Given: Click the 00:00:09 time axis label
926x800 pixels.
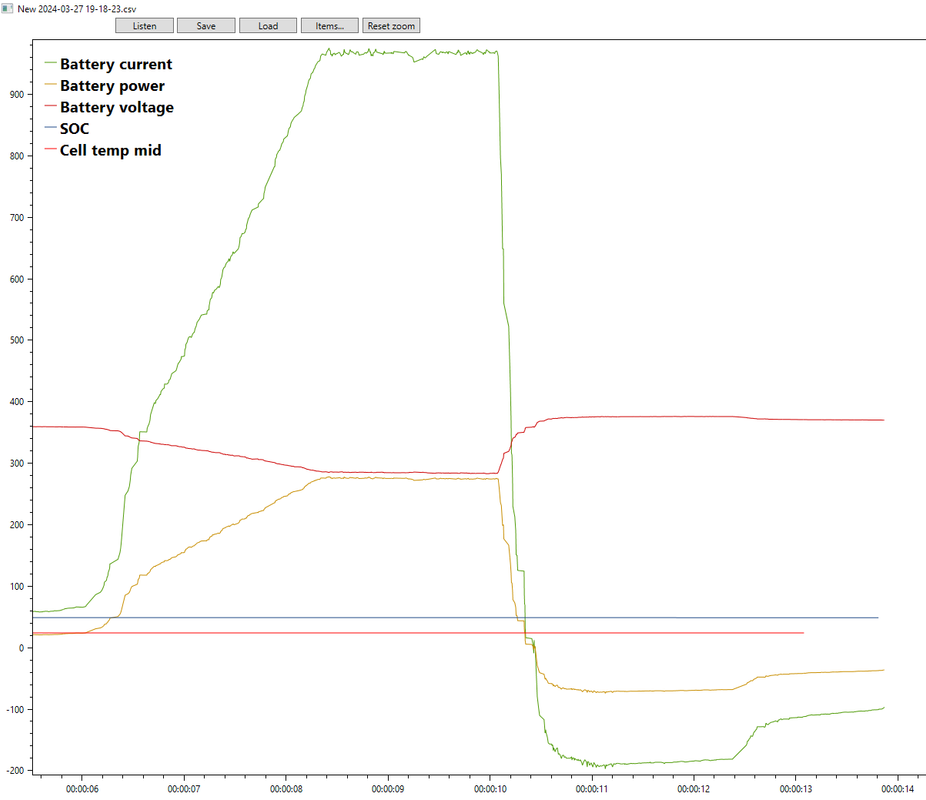Looking at the screenshot, I should coord(388,789).
